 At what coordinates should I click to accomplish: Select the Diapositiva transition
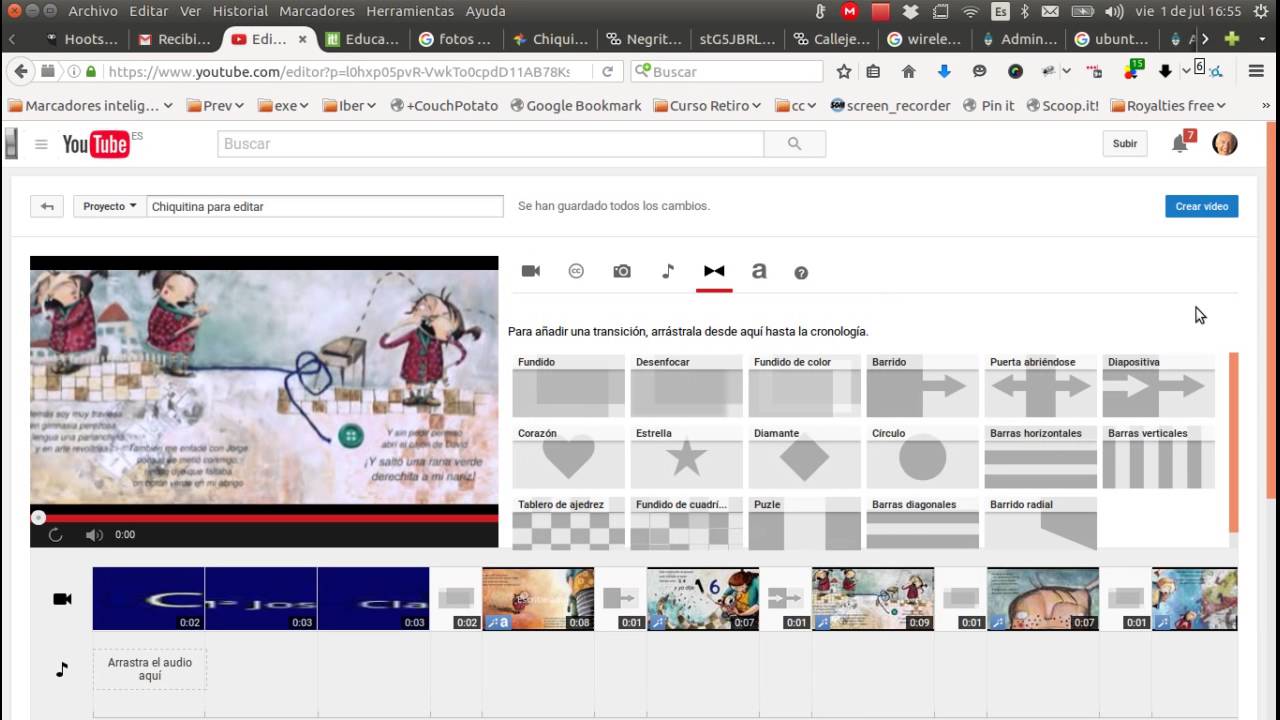pyautogui.click(x=1158, y=386)
